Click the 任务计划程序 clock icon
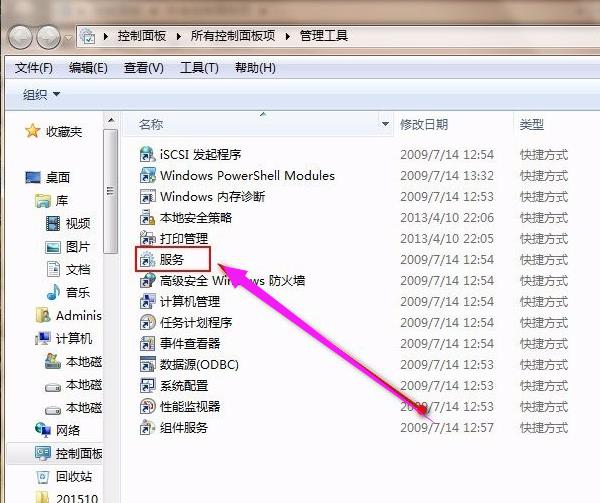The height and width of the screenshot is (503, 600). [x=148, y=322]
